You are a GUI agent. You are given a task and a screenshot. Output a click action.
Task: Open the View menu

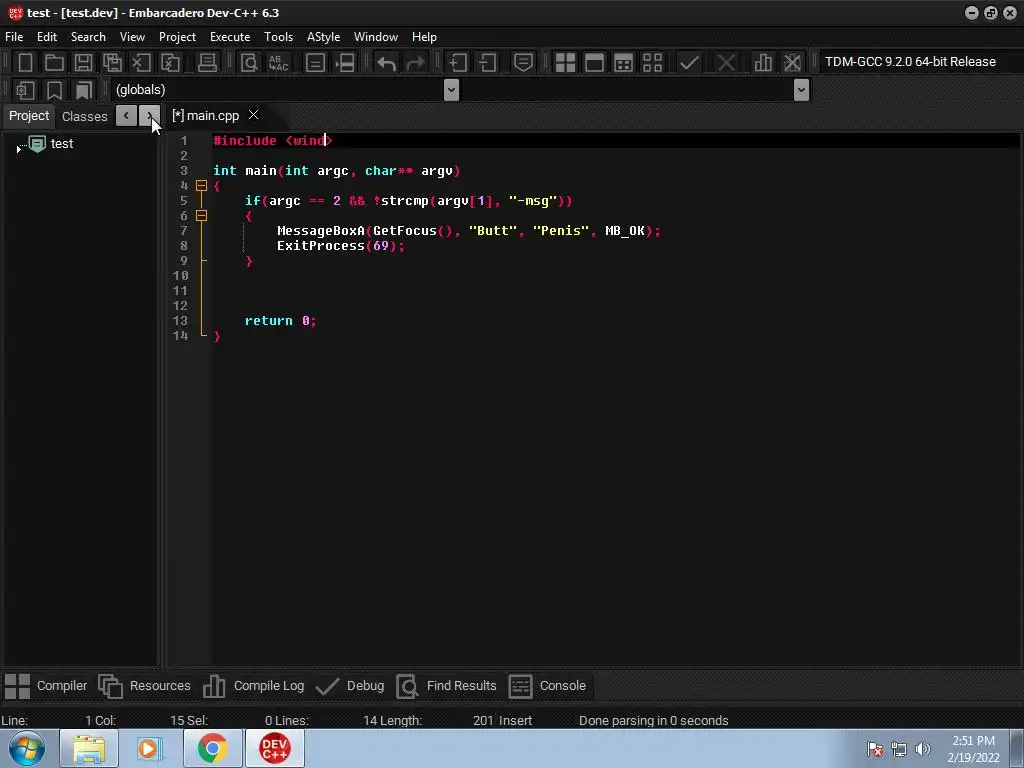132,37
